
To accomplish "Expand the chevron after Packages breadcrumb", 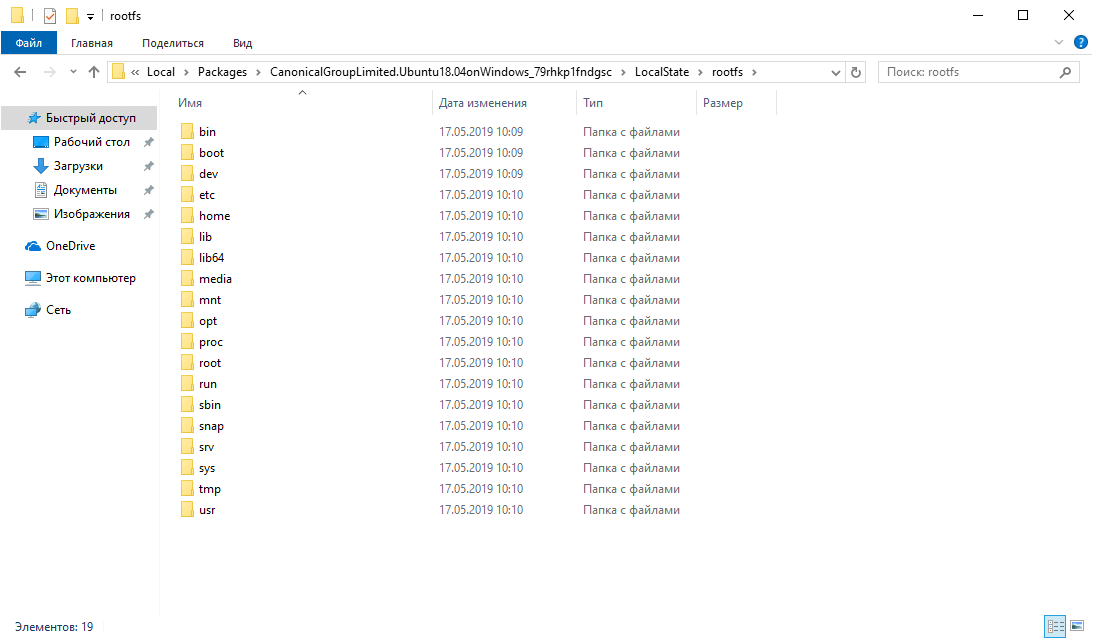I will tap(259, 72).
